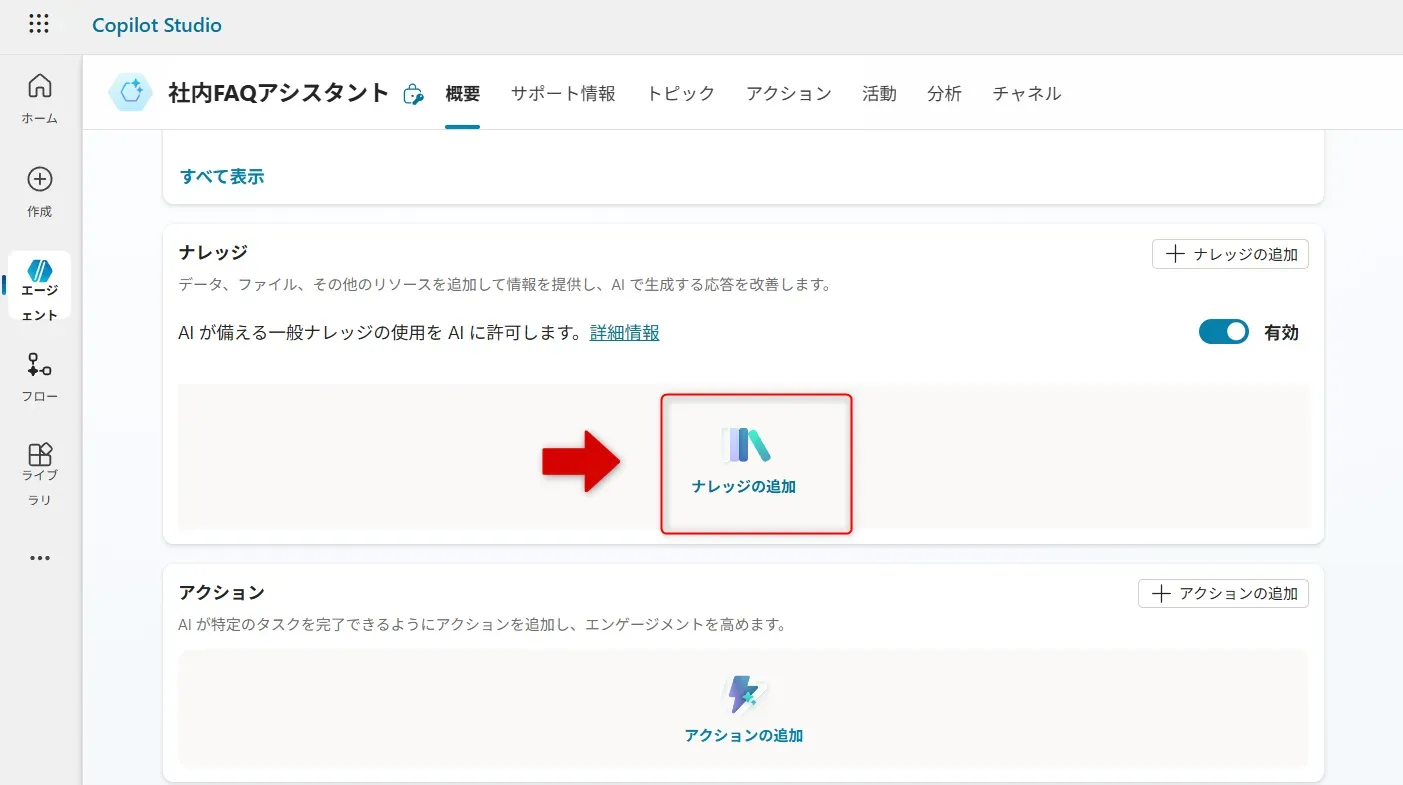Expand list with すべて表示
This screenshot has width=1403, height=785.
click(222, 176)
